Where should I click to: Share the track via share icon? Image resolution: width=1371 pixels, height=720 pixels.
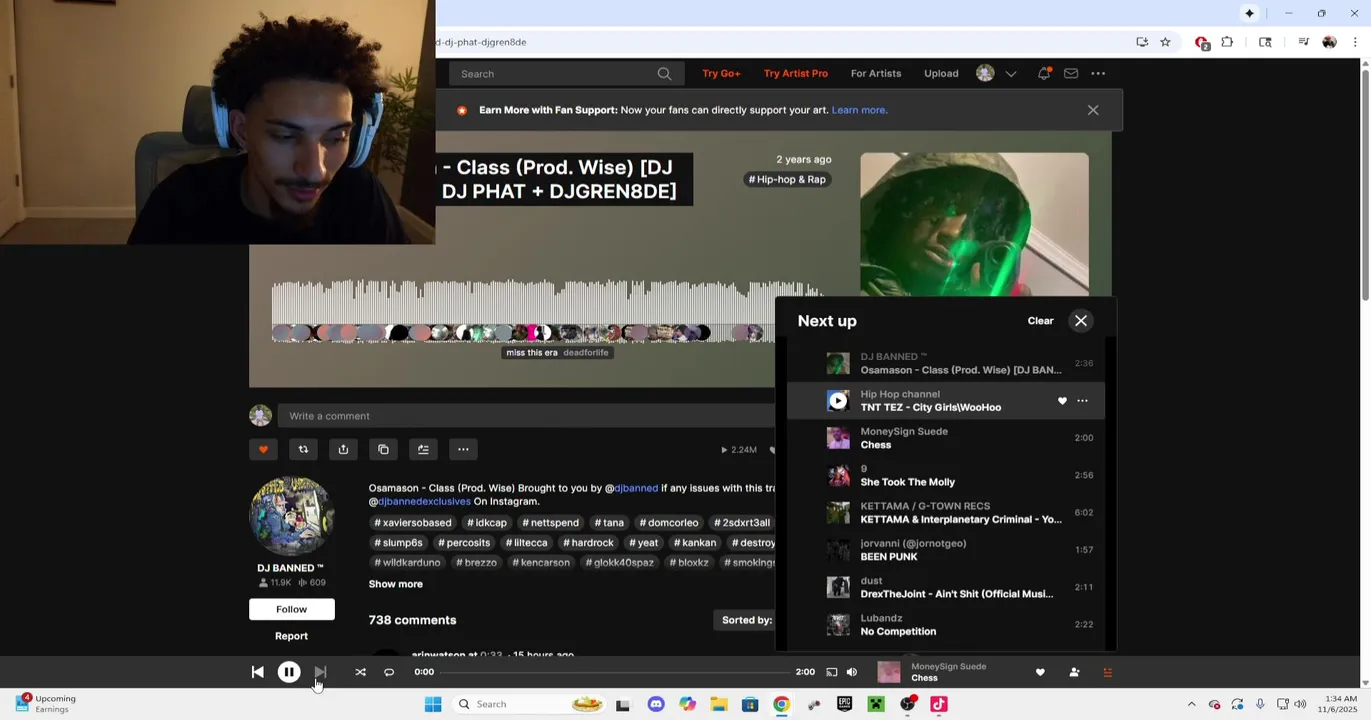point(343,449)
